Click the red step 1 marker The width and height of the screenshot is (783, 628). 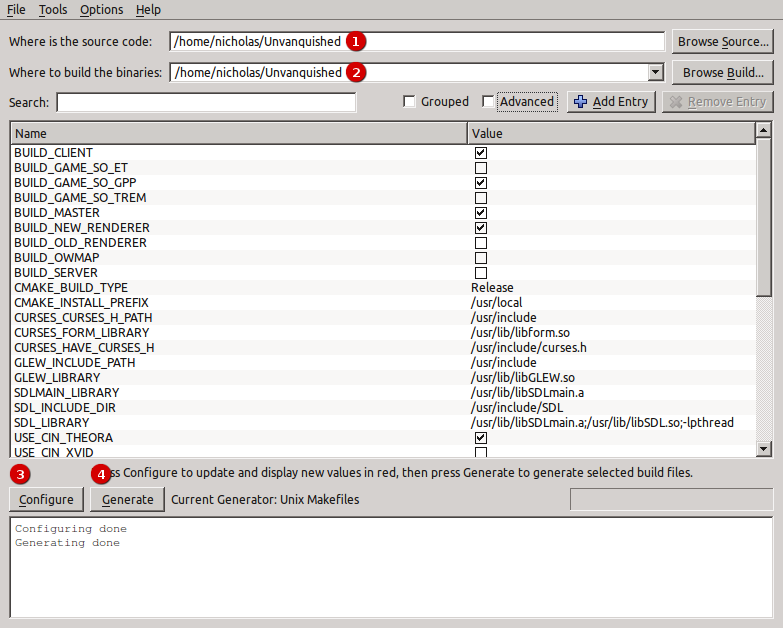[356, 42]
